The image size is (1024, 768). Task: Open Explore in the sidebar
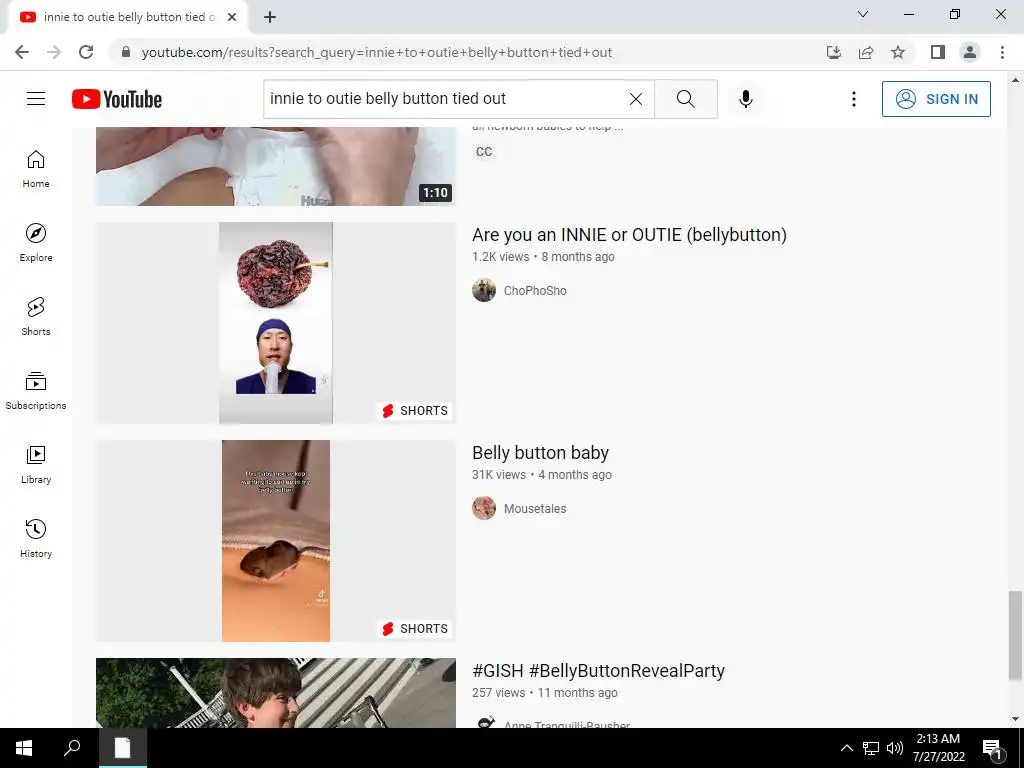(x=36, y=243)
